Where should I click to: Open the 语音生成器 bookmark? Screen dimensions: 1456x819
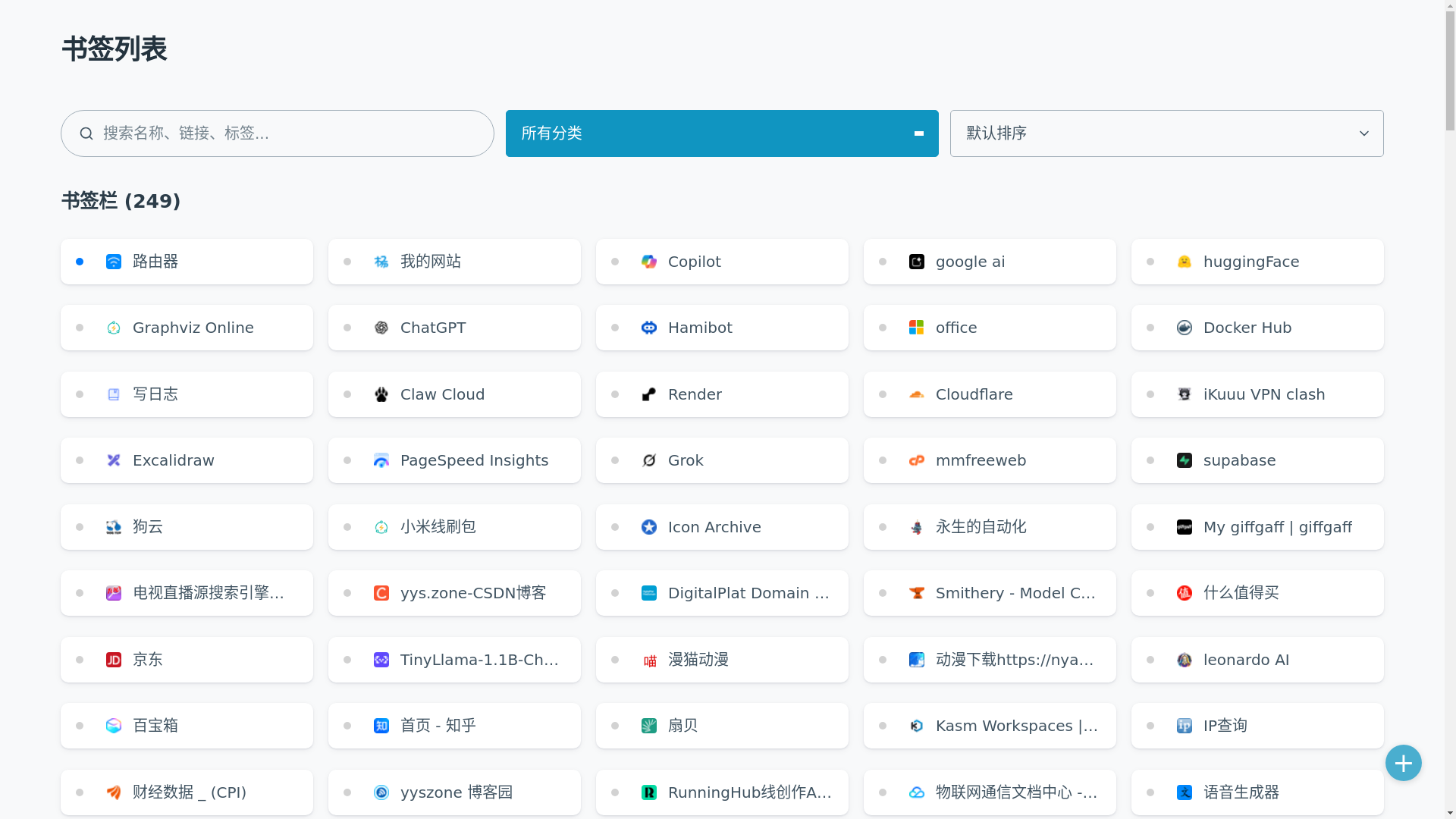pos(1257,792)
